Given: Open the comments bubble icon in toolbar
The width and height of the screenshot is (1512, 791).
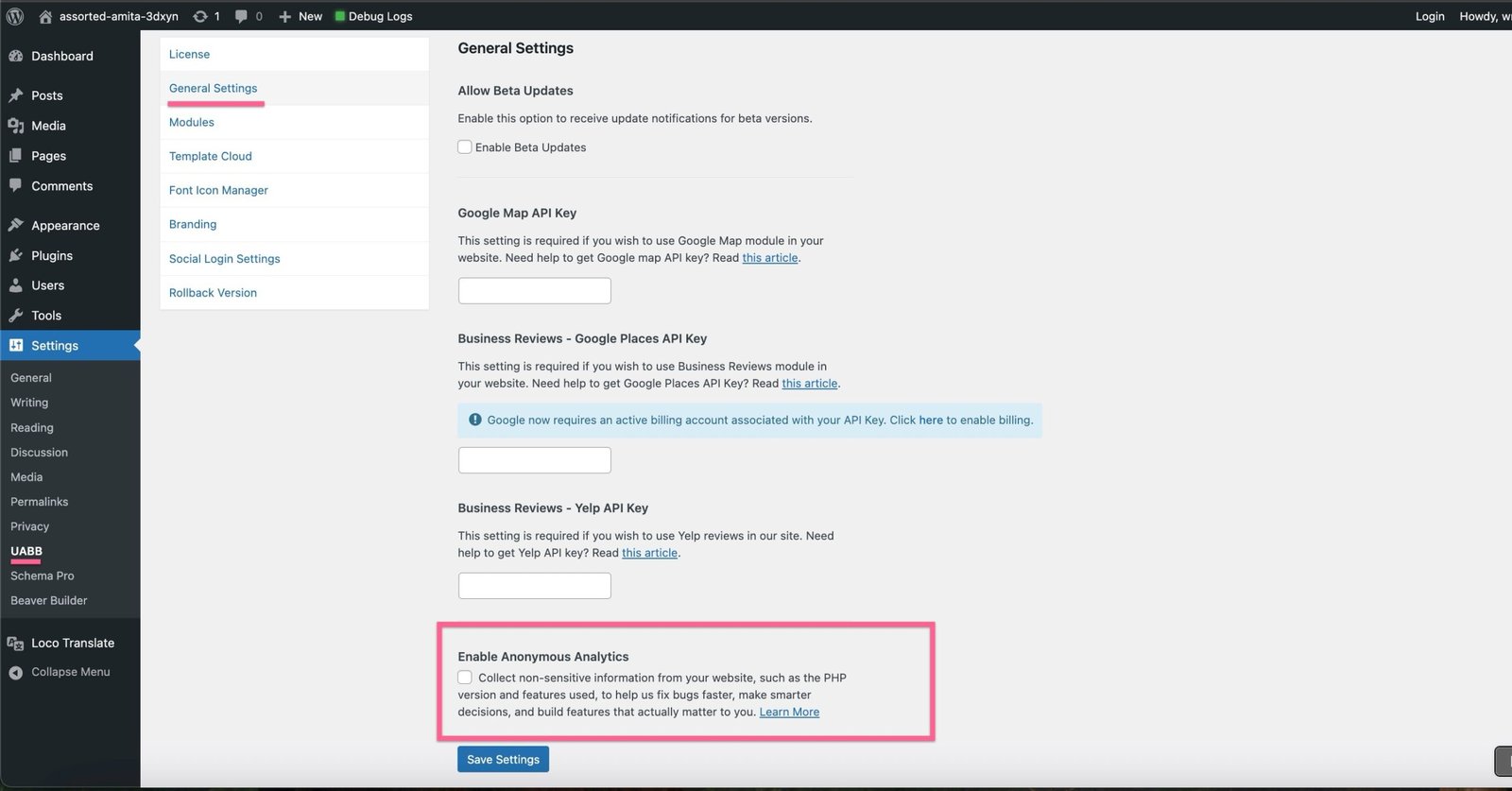Looking at the screenshot, I should click(242, 16).
